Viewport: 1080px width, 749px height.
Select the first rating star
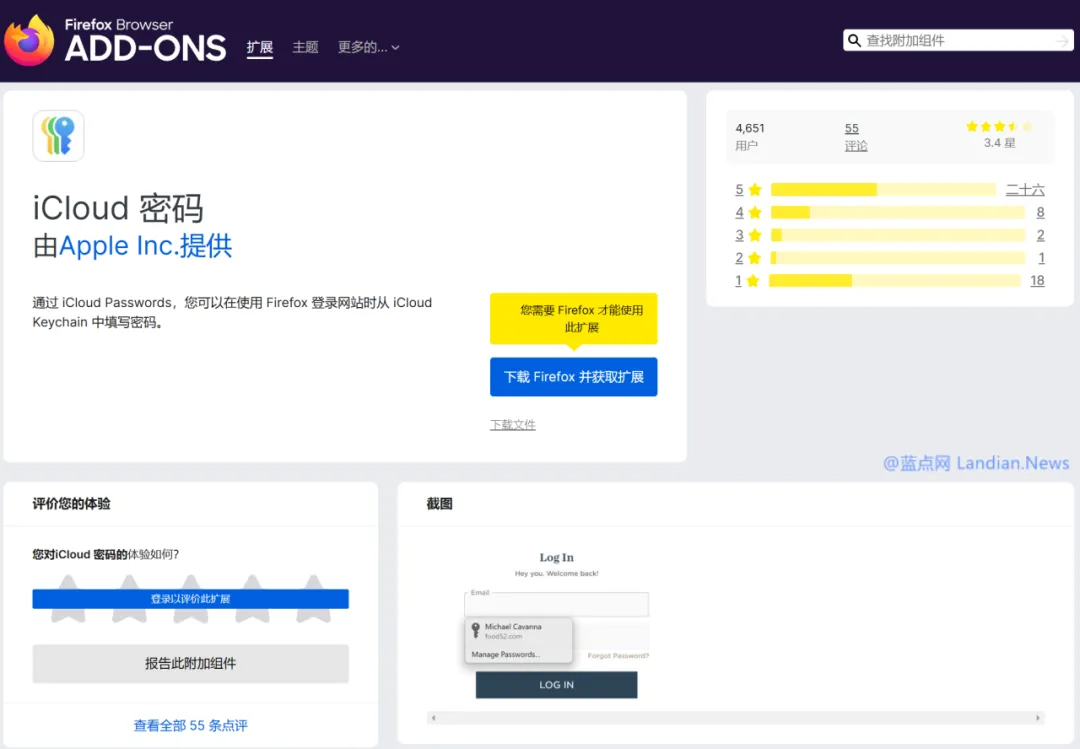68,598
